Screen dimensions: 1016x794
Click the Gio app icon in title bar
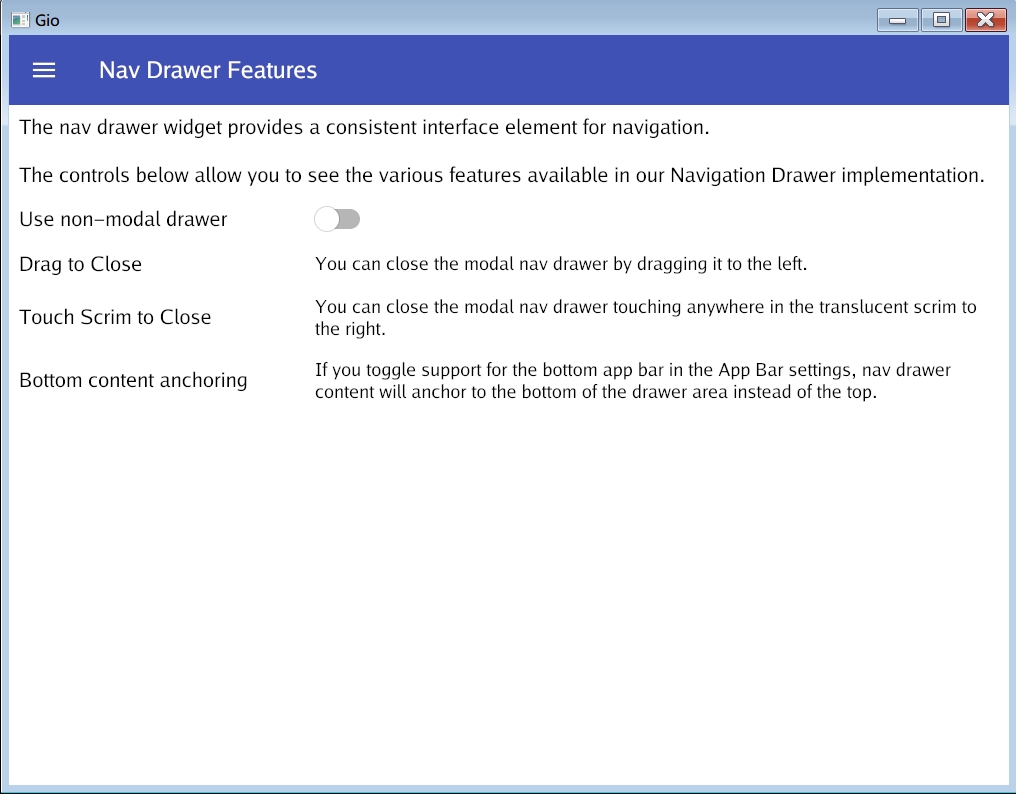20,19
